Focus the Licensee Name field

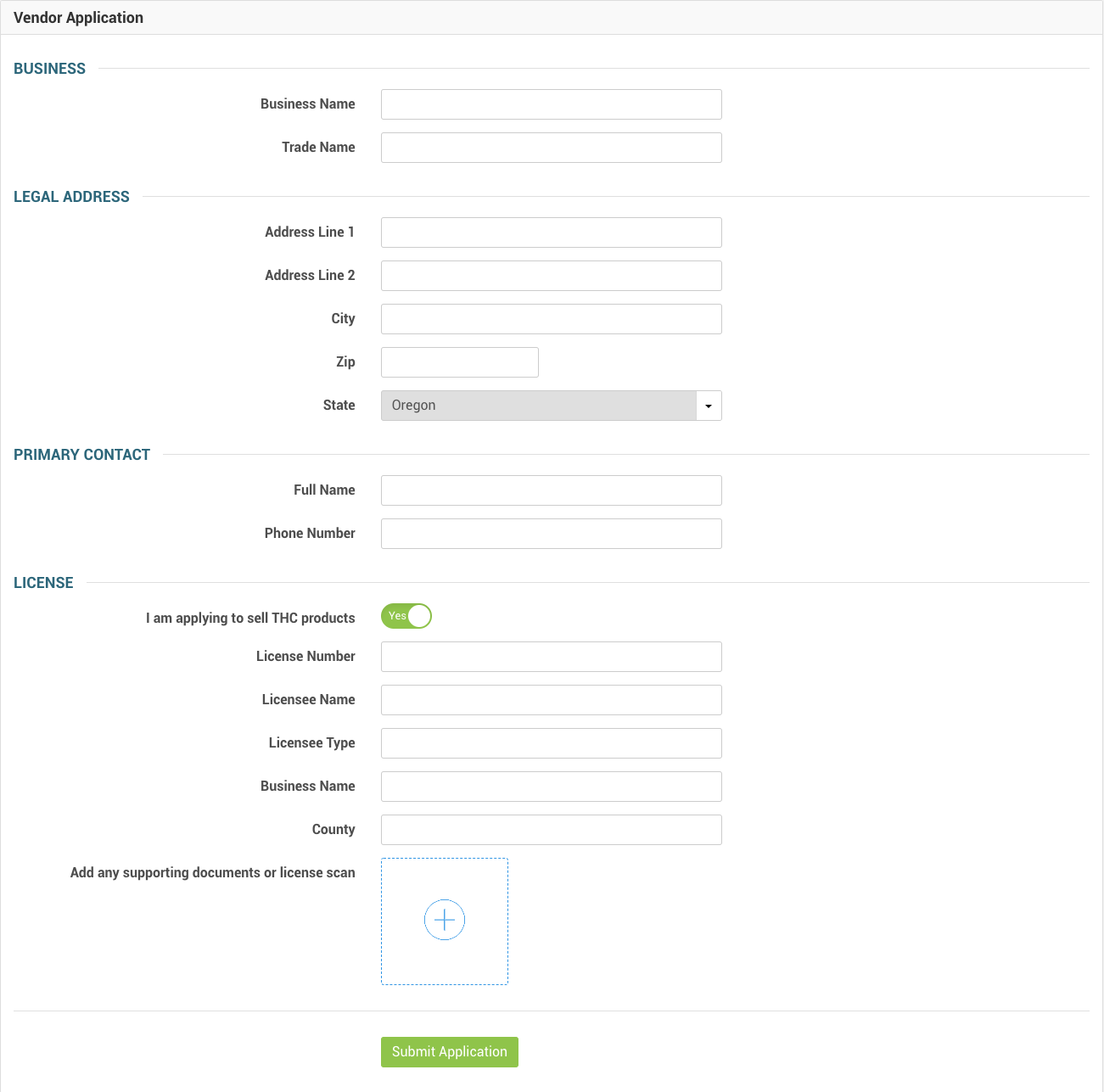pos(551,700)
